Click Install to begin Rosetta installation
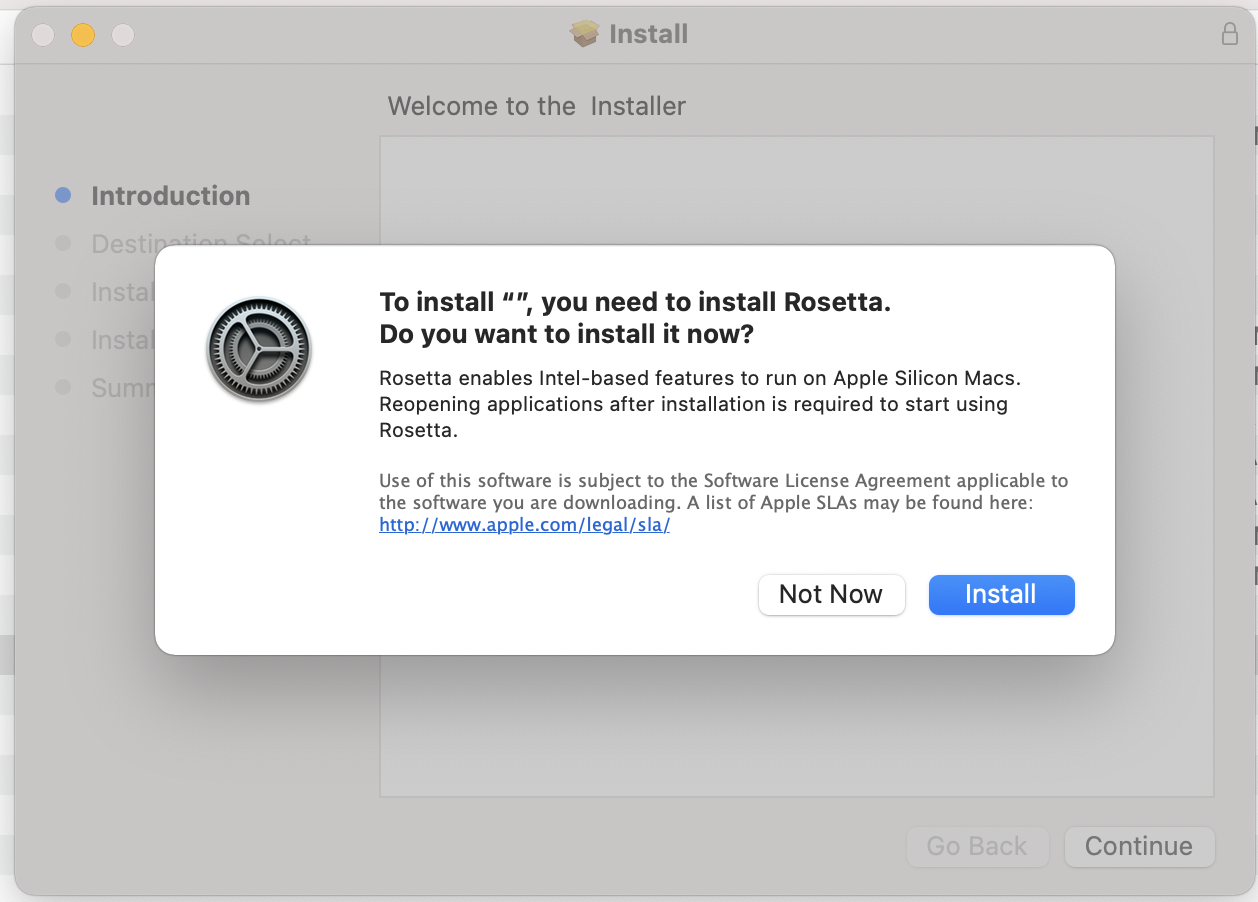 coord(1001,594)
